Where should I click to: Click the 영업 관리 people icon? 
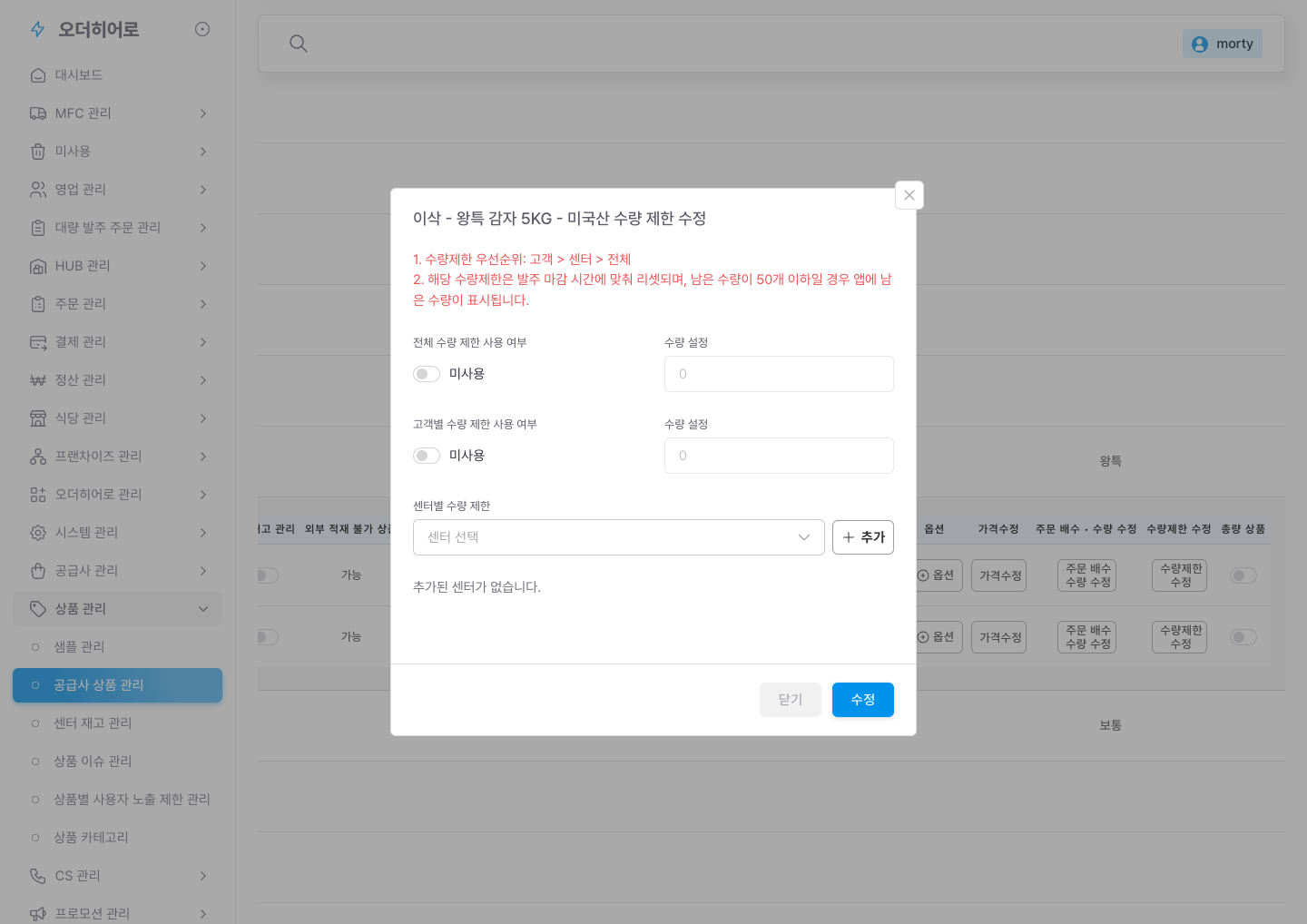point(38,190)
